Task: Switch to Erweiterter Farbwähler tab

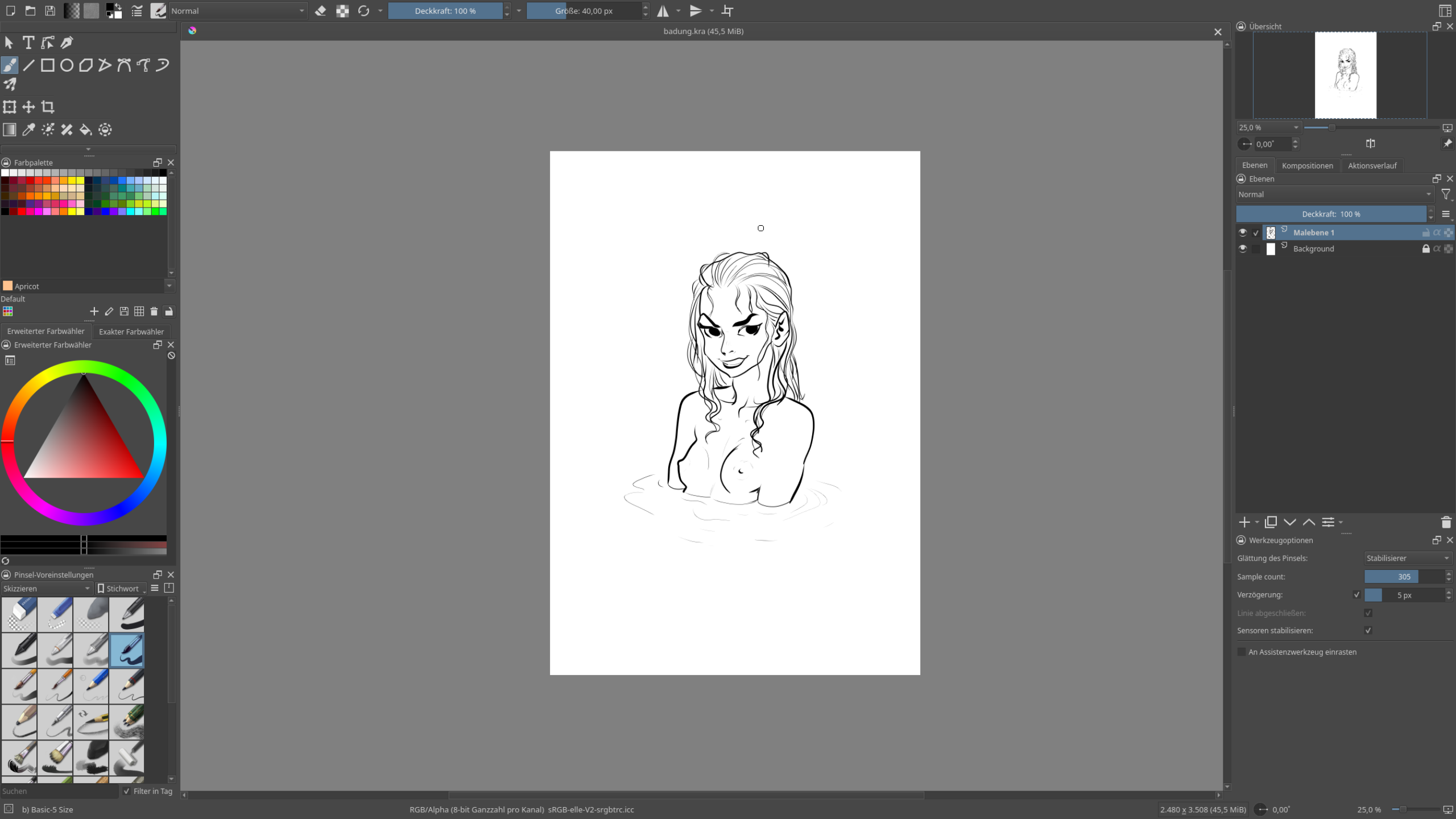Action: 46,332
